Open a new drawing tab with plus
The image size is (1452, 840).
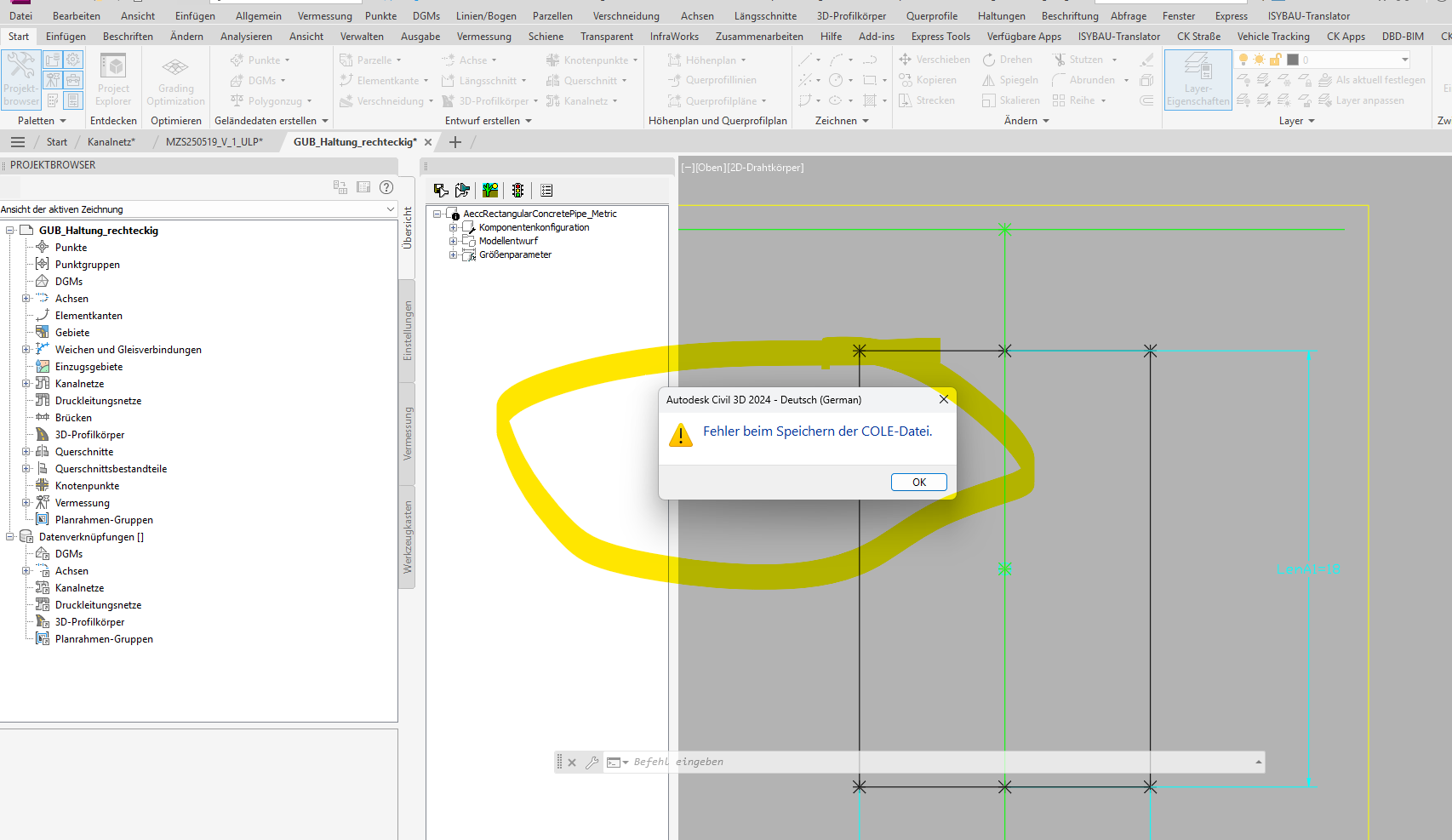pos(455,142)
